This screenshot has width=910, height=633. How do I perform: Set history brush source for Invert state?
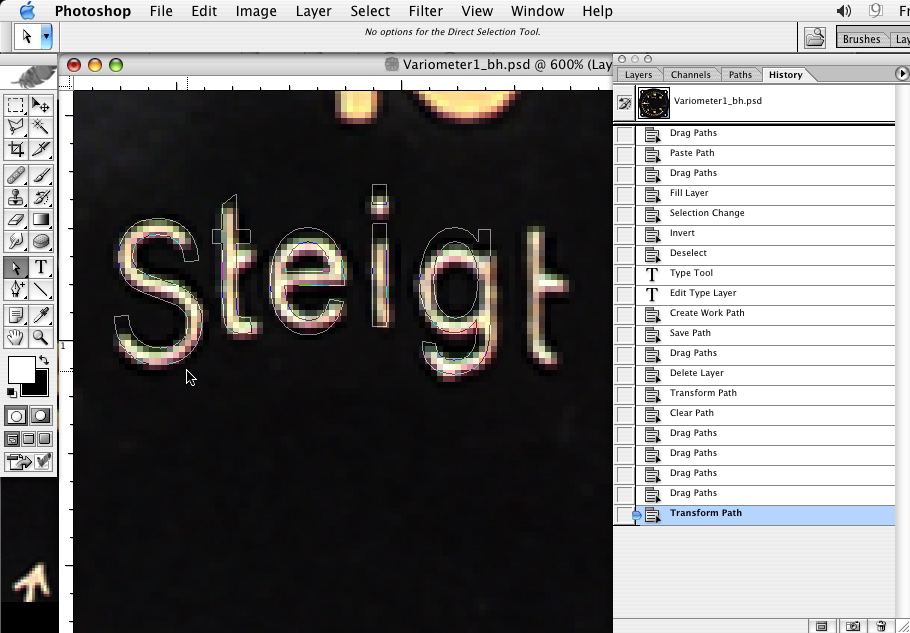click(x=625, y=234)
